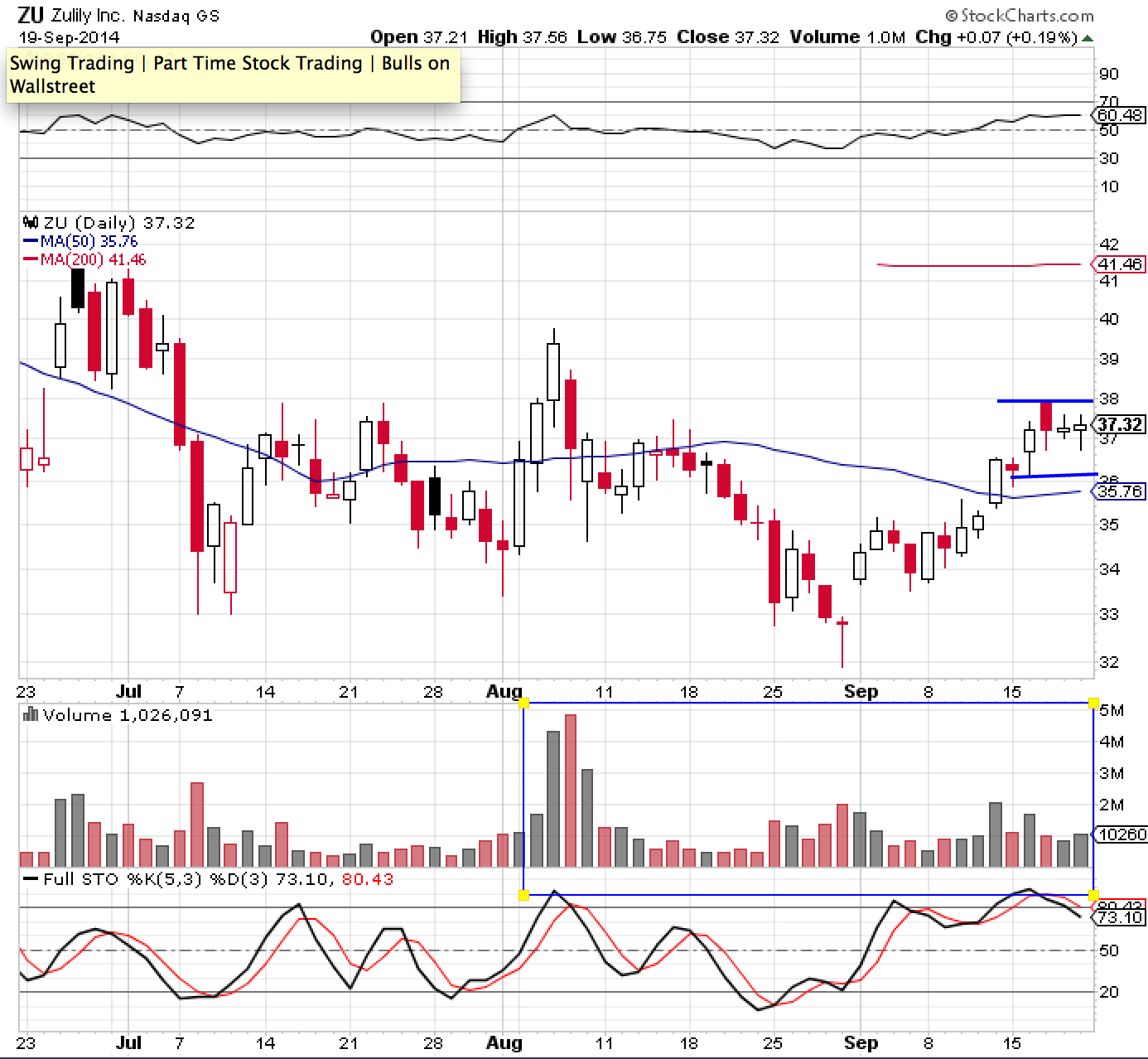1148x1059 pixels.
Task: Click the yellow handle at the volume panel's top-left
Action: coord(523,704)
